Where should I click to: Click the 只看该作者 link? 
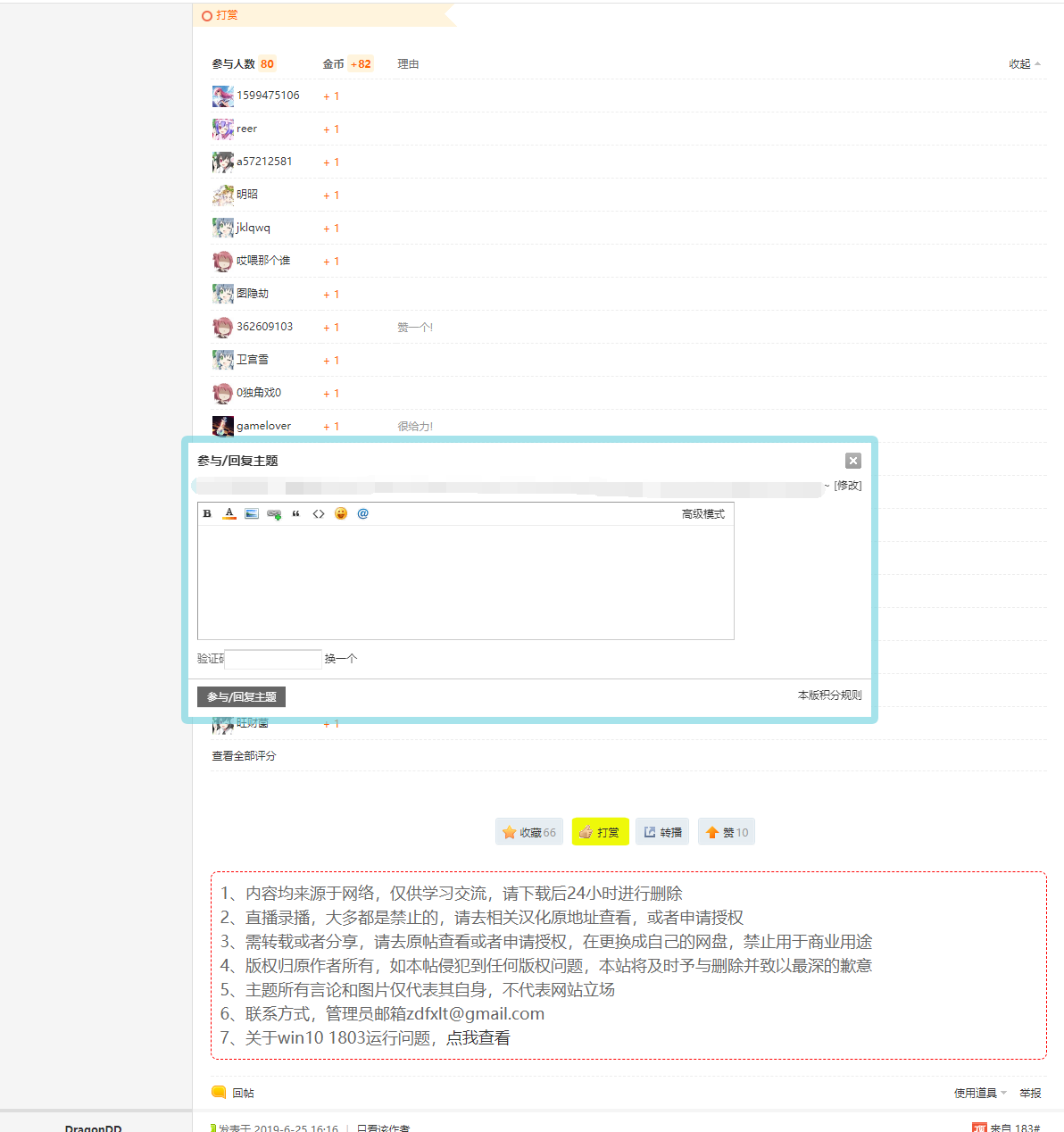[383, 1128]
